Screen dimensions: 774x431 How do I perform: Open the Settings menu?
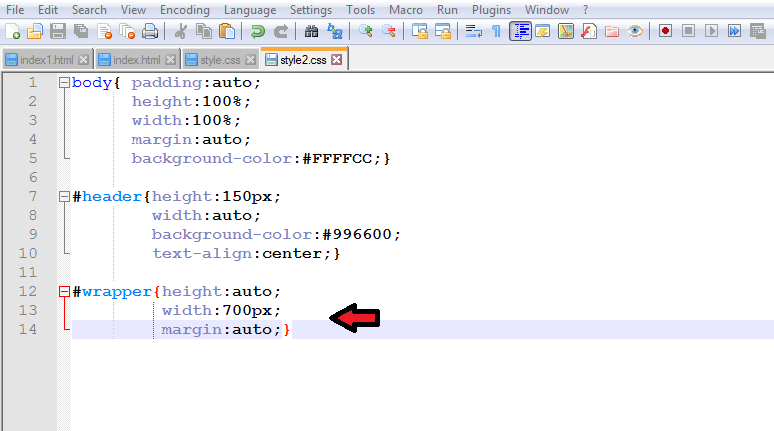coord(310,10)
